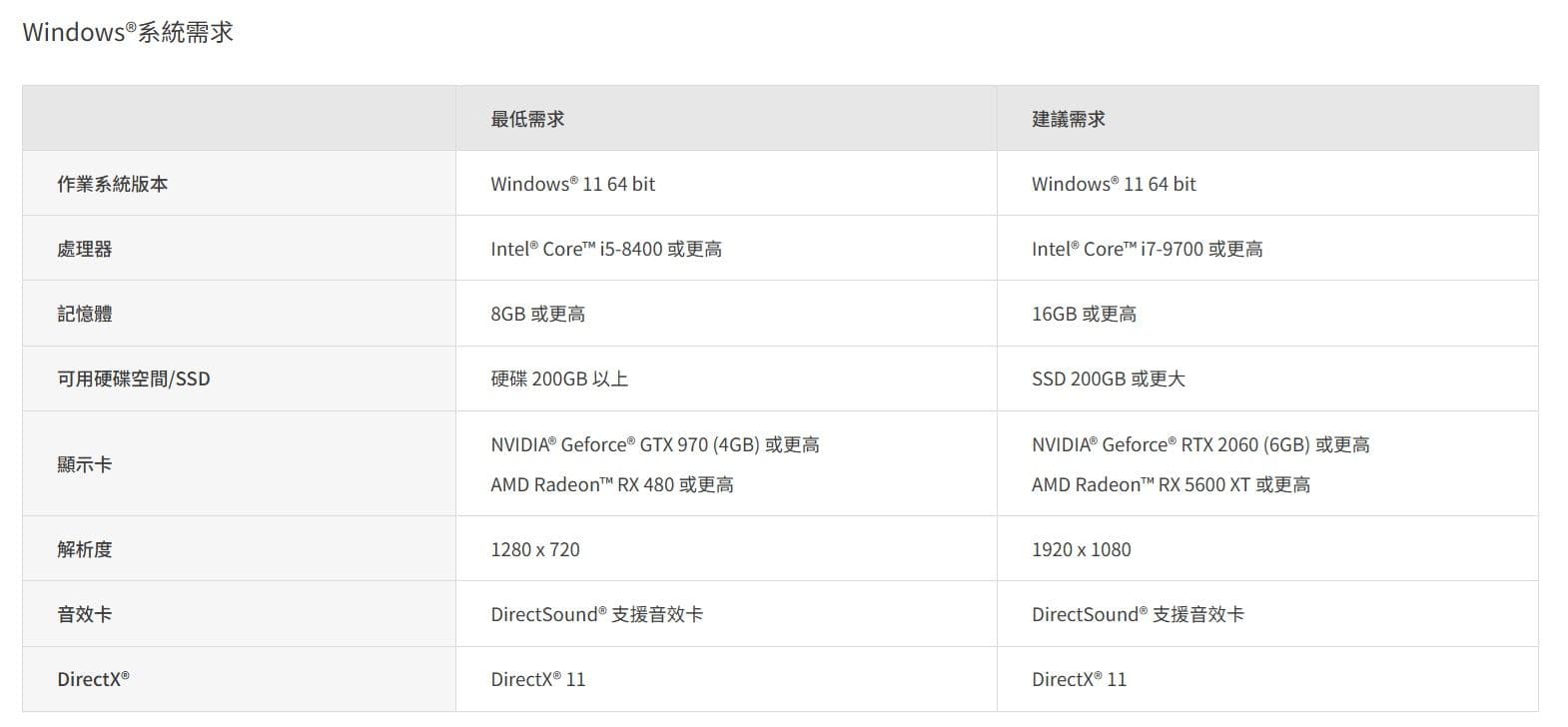The height and width of the screenshot is (727, 1568).
Task: Click the 解析度 row label
Action: (85, 549)
